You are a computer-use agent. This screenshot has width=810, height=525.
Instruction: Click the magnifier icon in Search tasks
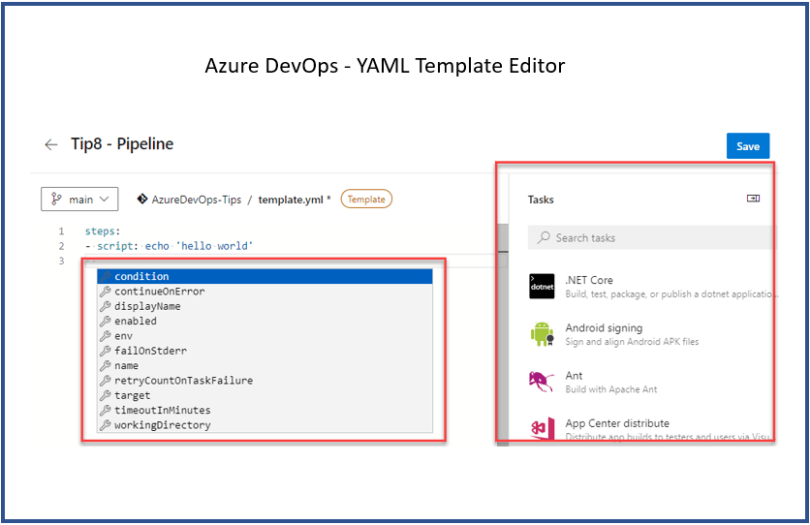click(543, 238)
